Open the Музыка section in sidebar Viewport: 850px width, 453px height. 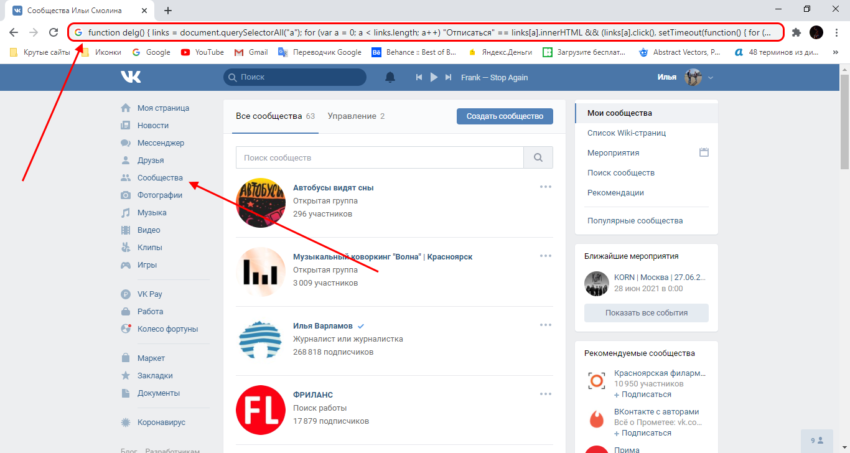point(152,212)
